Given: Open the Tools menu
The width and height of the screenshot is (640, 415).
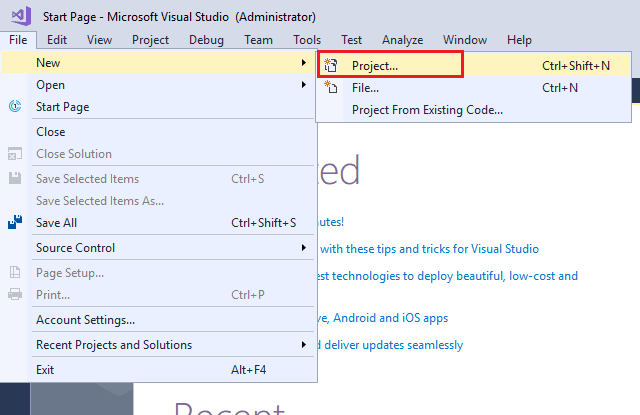Looking at the screenshot, I should 307,40.
